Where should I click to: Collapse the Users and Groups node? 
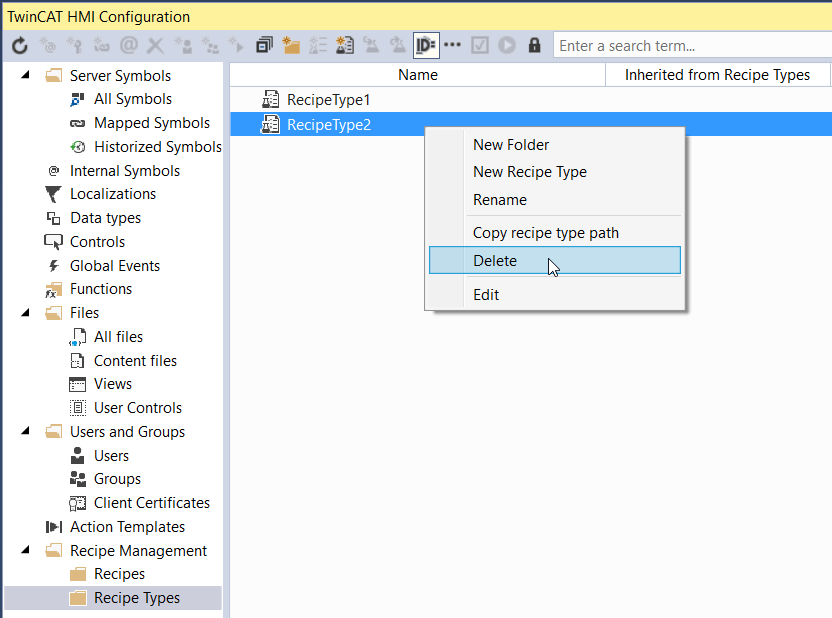[x=25, y=431]
